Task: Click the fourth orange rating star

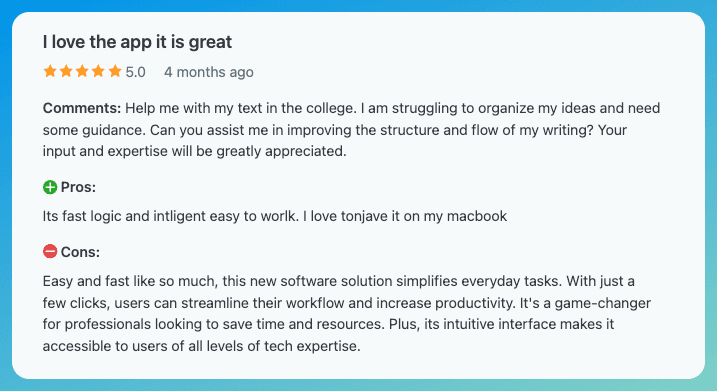Action: (98, 71)
